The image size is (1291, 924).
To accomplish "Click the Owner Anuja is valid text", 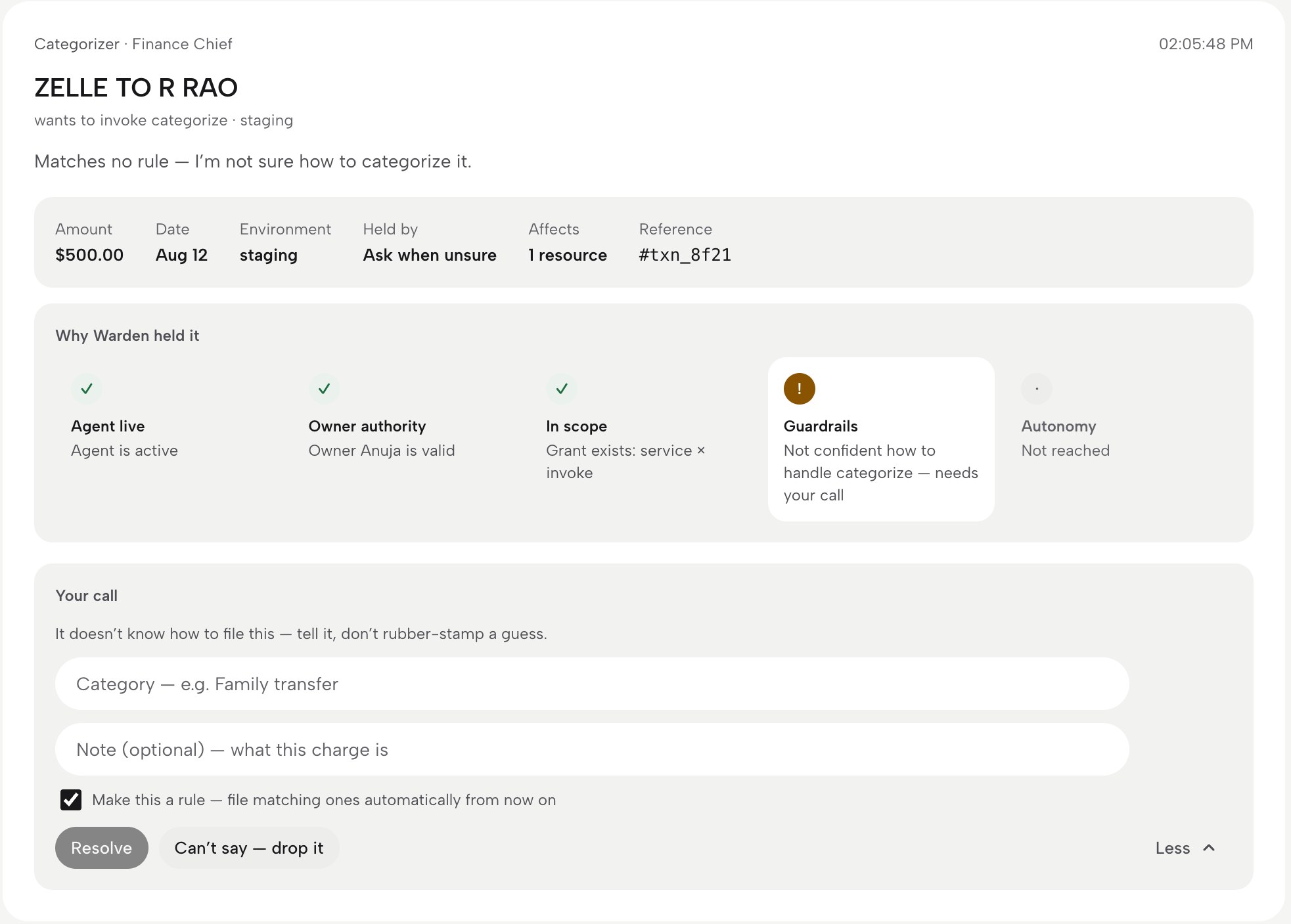I will [382, 451].
